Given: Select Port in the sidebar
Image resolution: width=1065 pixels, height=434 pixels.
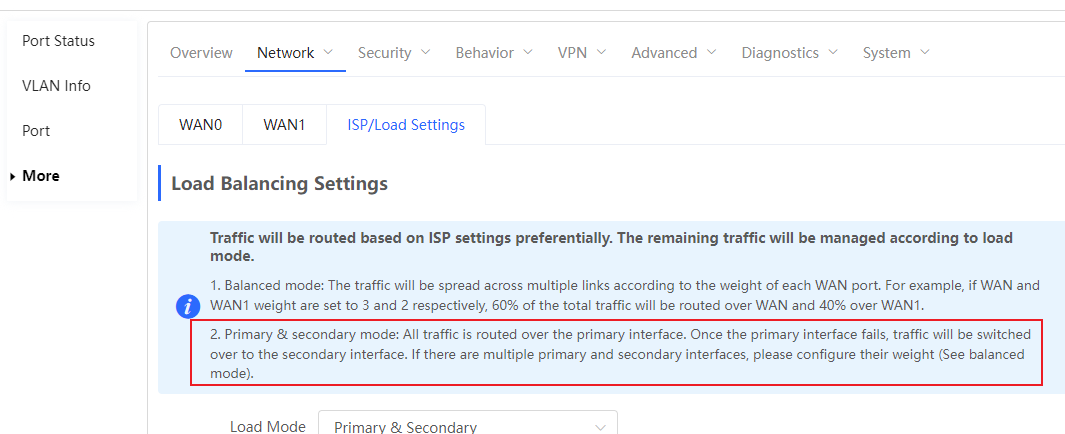Looking at the screenshot, I should click(x=36, y=131).
